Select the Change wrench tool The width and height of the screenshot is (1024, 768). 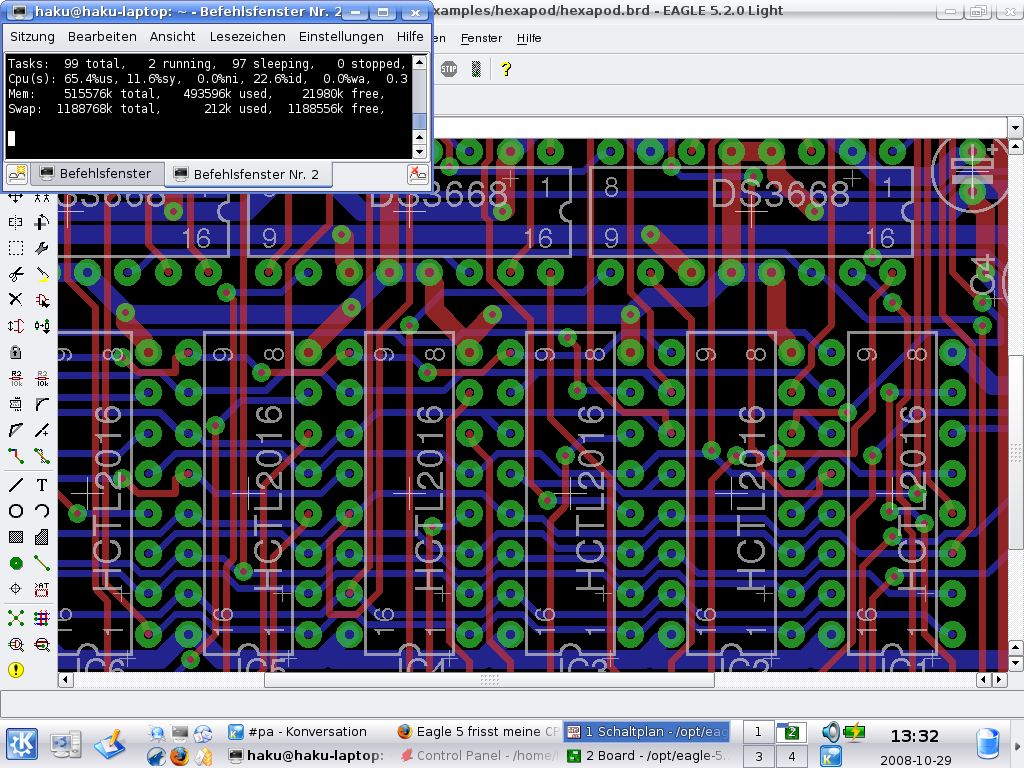pos(42,248)
